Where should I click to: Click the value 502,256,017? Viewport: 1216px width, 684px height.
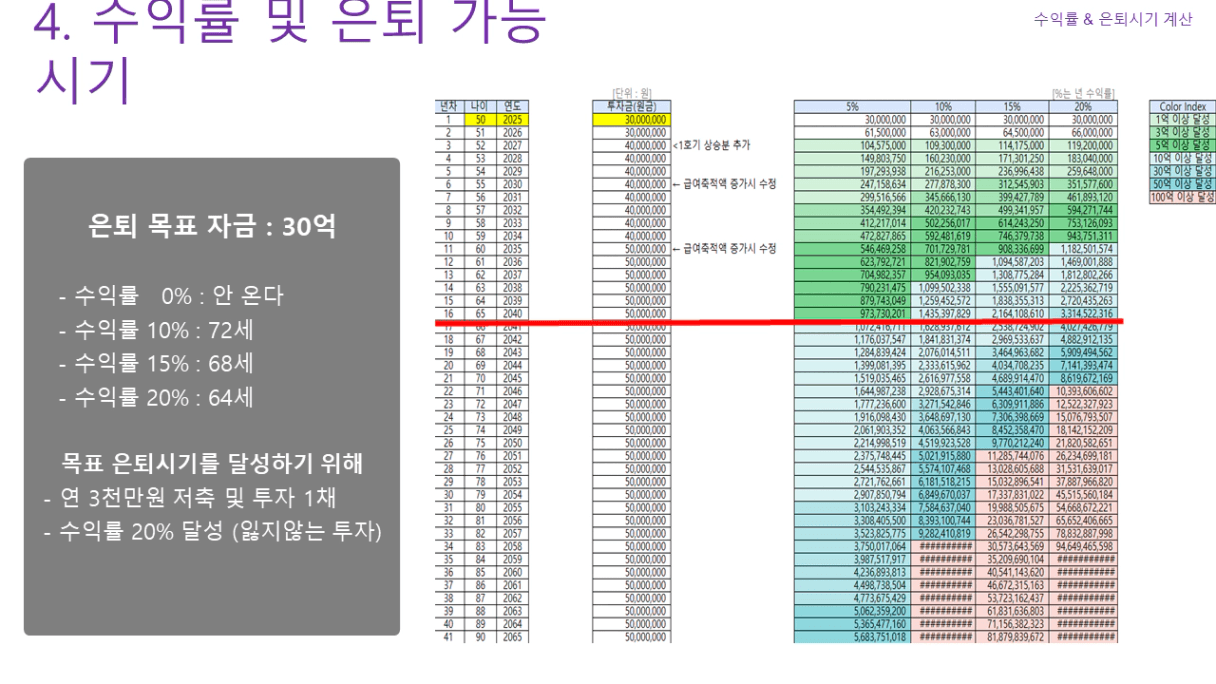(947, 222)
